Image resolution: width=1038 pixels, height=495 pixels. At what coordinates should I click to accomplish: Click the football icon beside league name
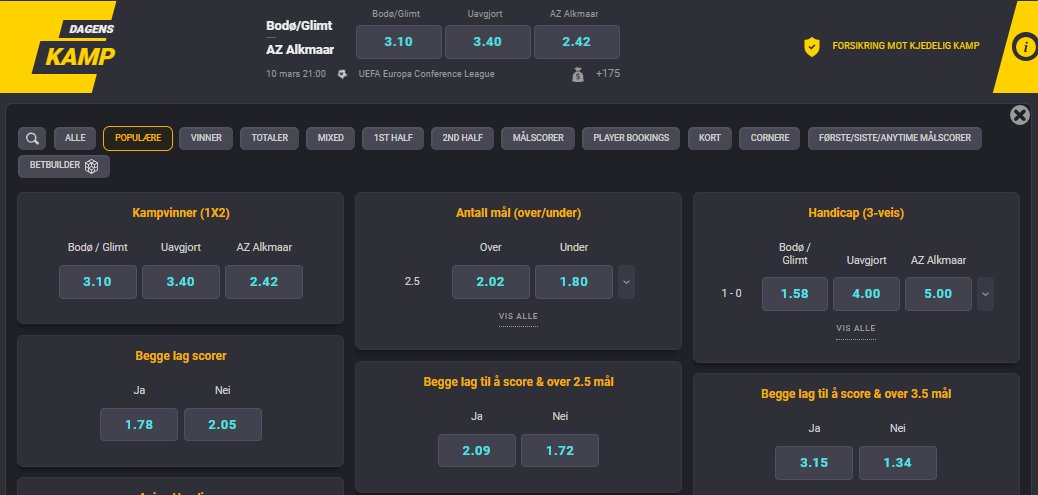click(342, 74)
